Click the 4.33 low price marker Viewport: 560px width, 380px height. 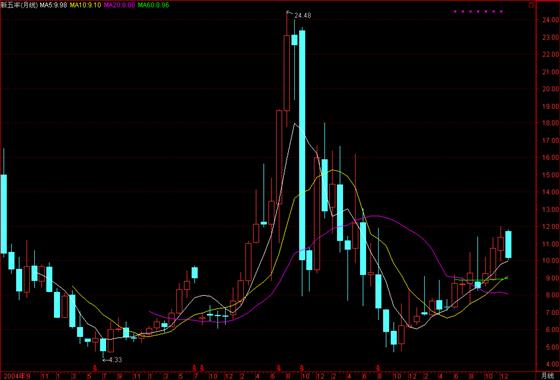[x=114, y=360]
